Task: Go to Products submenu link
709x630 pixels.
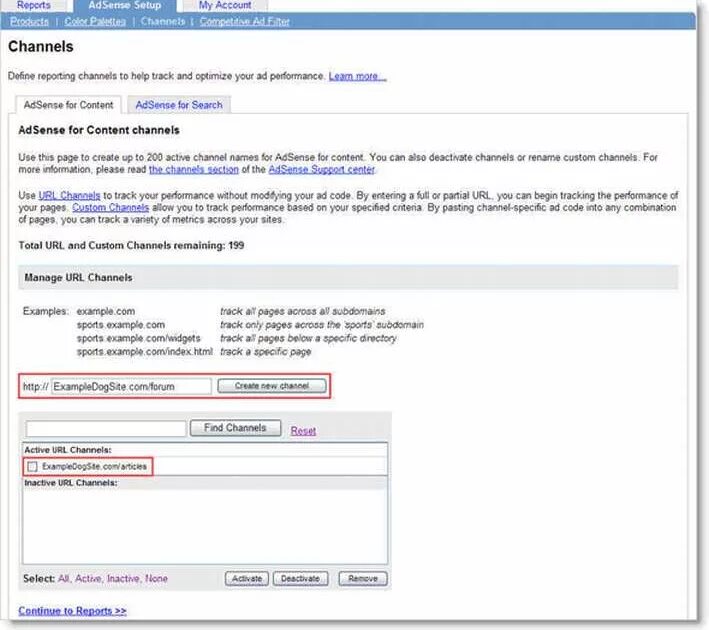Action: click(x=29, y=21)
